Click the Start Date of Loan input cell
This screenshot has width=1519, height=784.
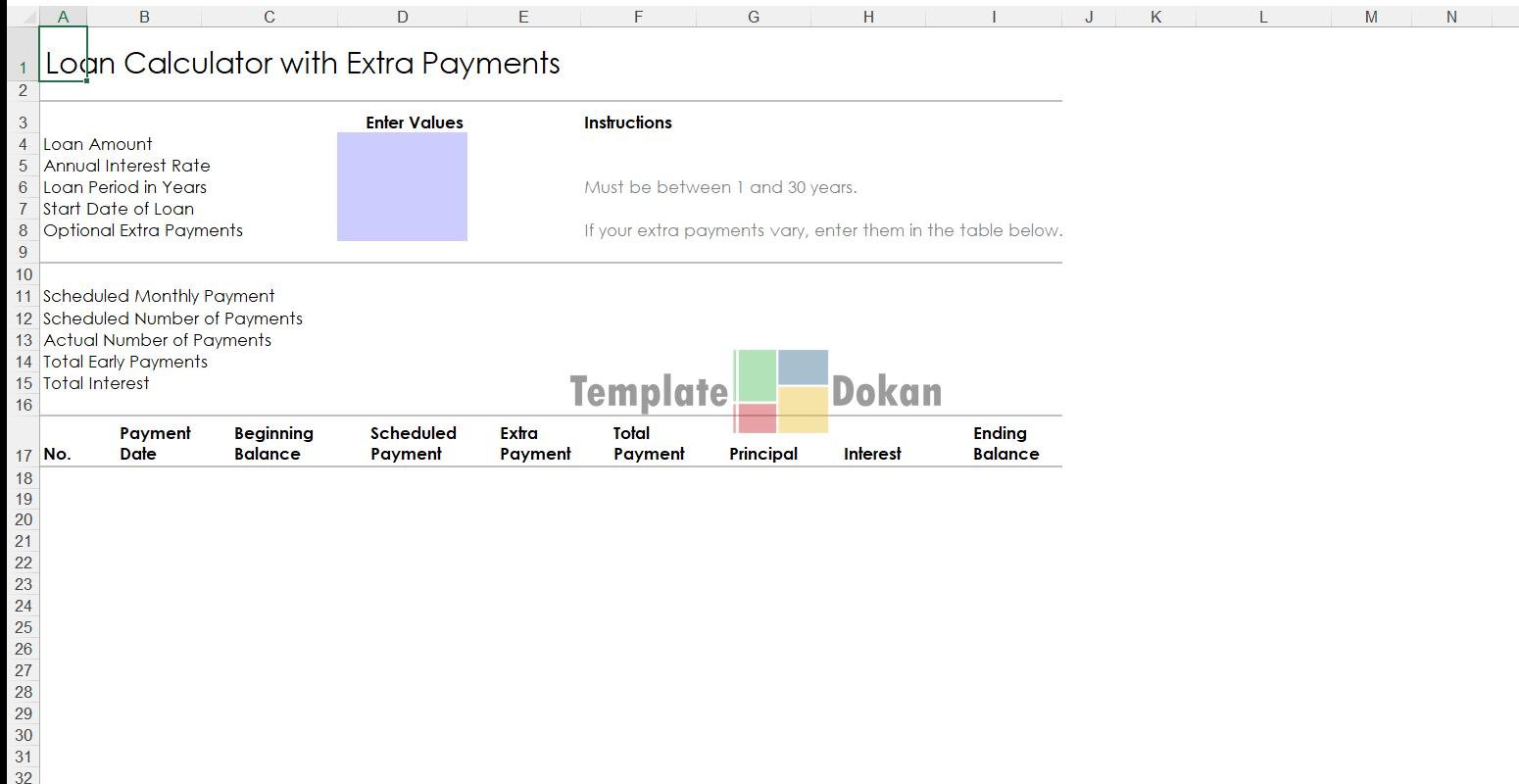(402, 209)
